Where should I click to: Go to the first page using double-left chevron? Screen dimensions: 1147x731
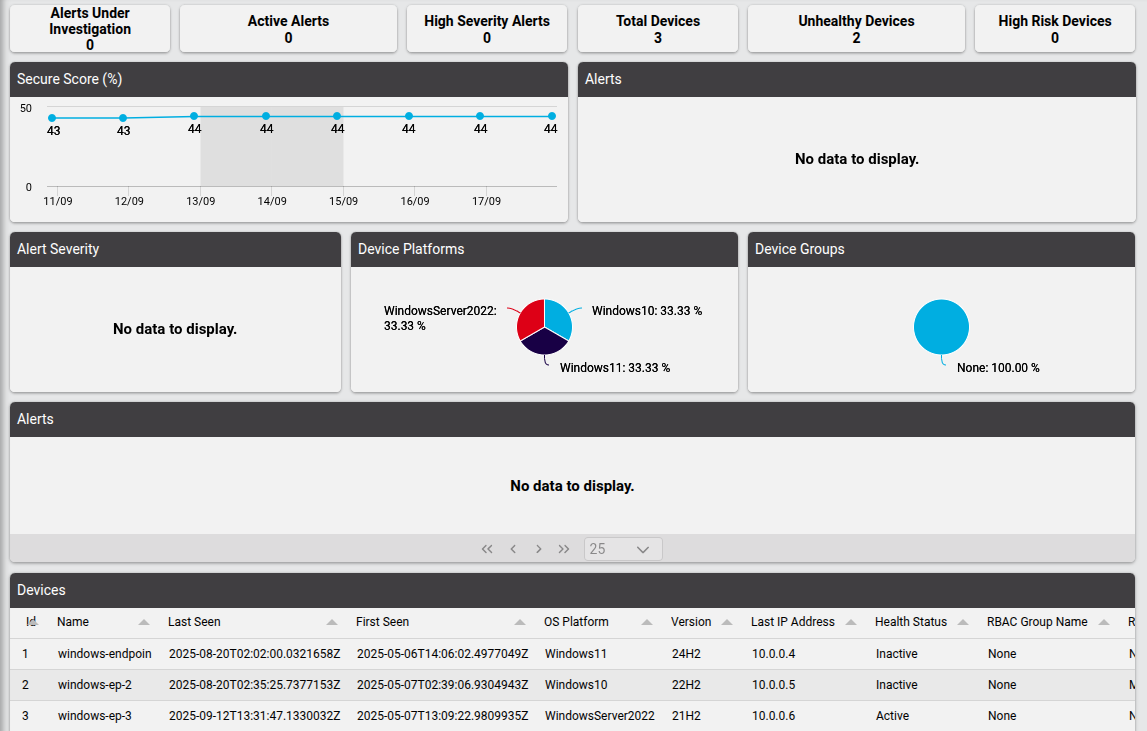pyautogui.click(x=487, y=548)
